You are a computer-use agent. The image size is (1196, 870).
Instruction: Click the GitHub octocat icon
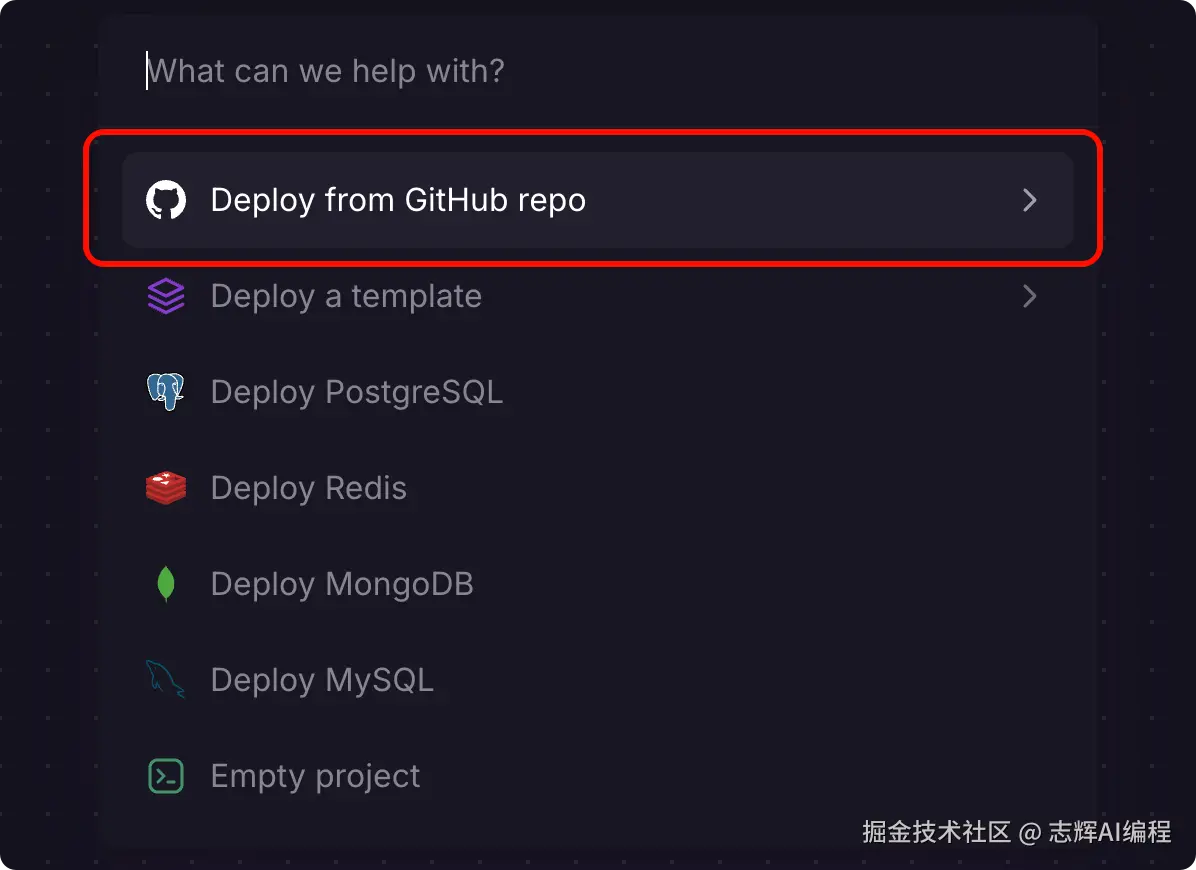click(166, 200)
